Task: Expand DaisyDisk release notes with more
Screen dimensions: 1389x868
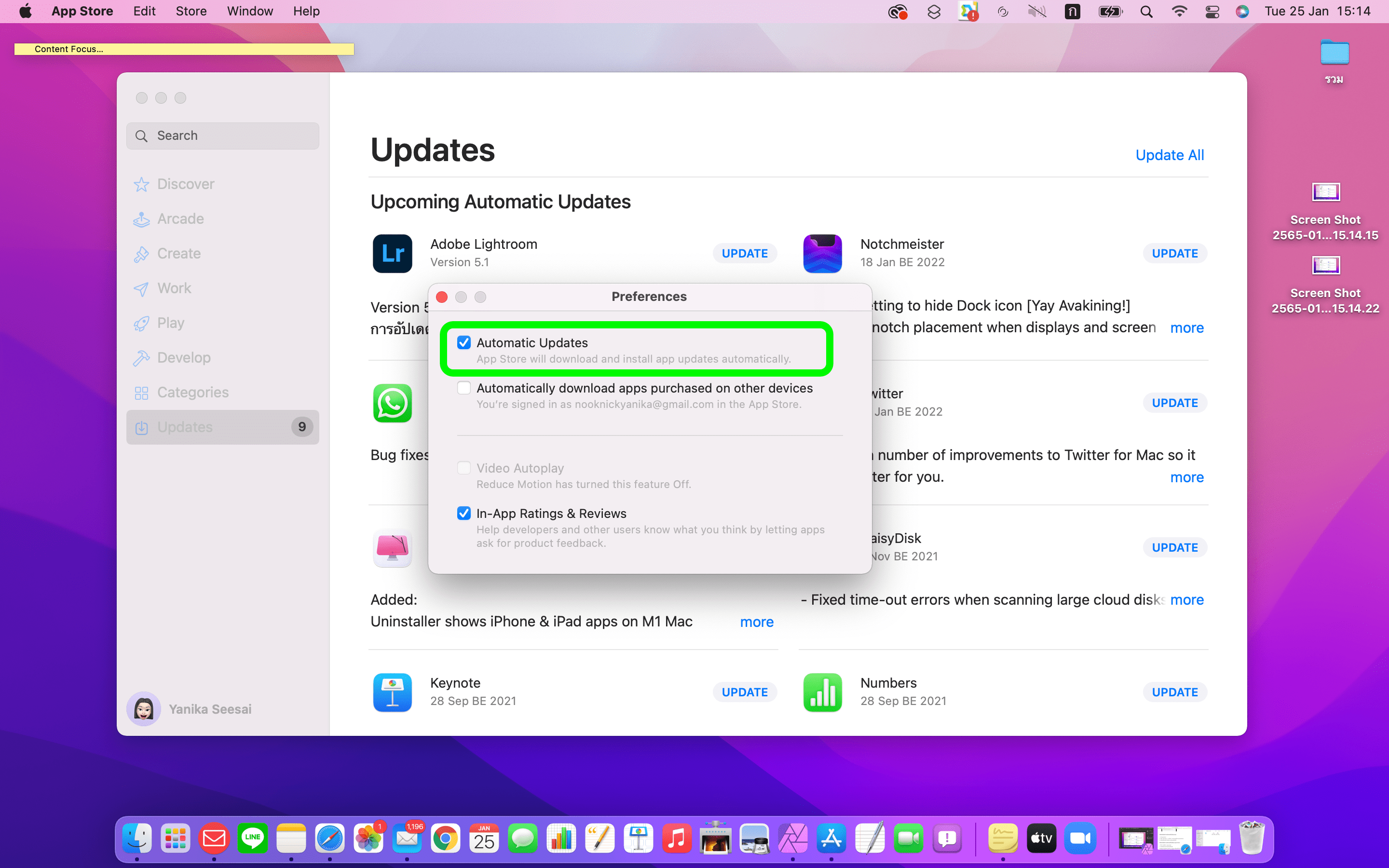Action: point(1186,600)
